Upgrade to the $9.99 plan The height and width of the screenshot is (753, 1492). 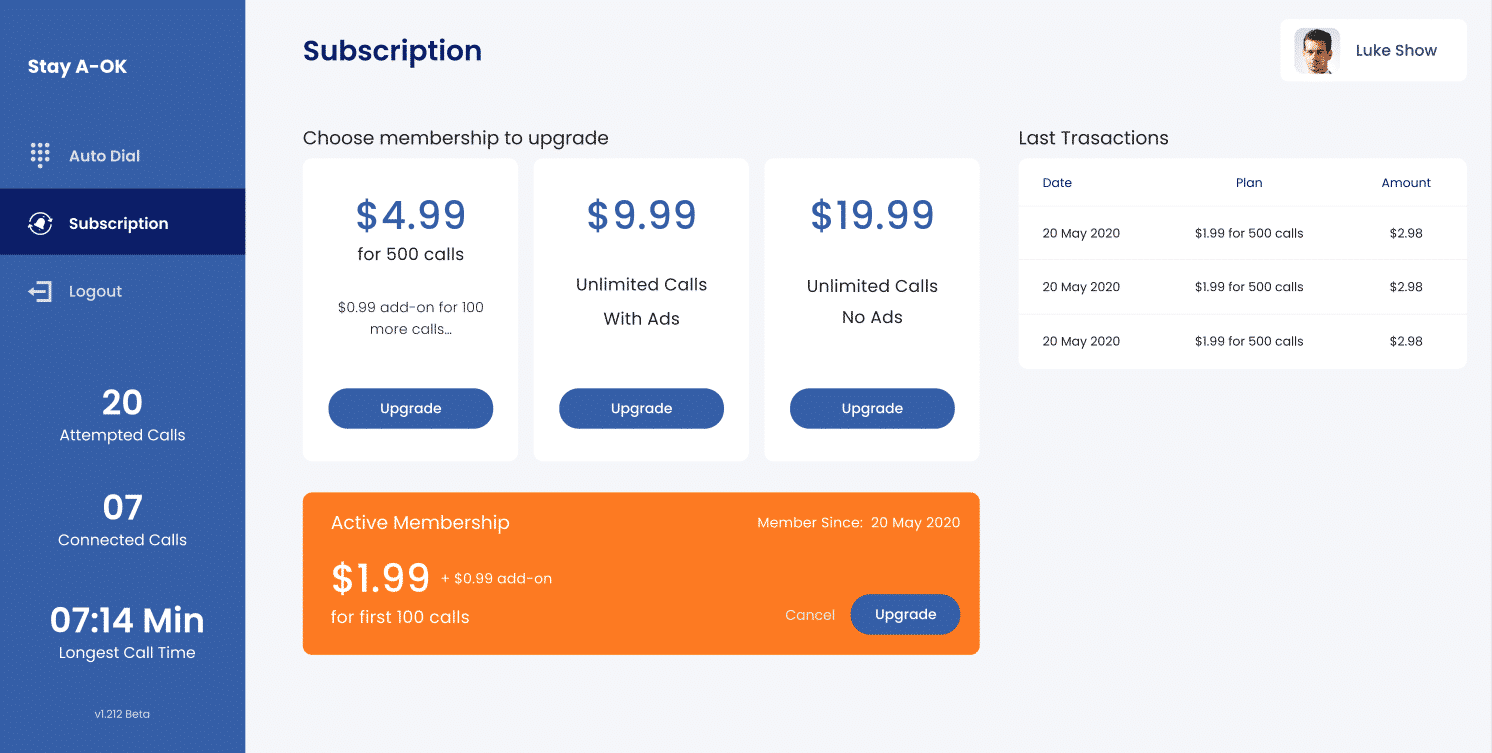pyautogui.click(x=641, y=408)
